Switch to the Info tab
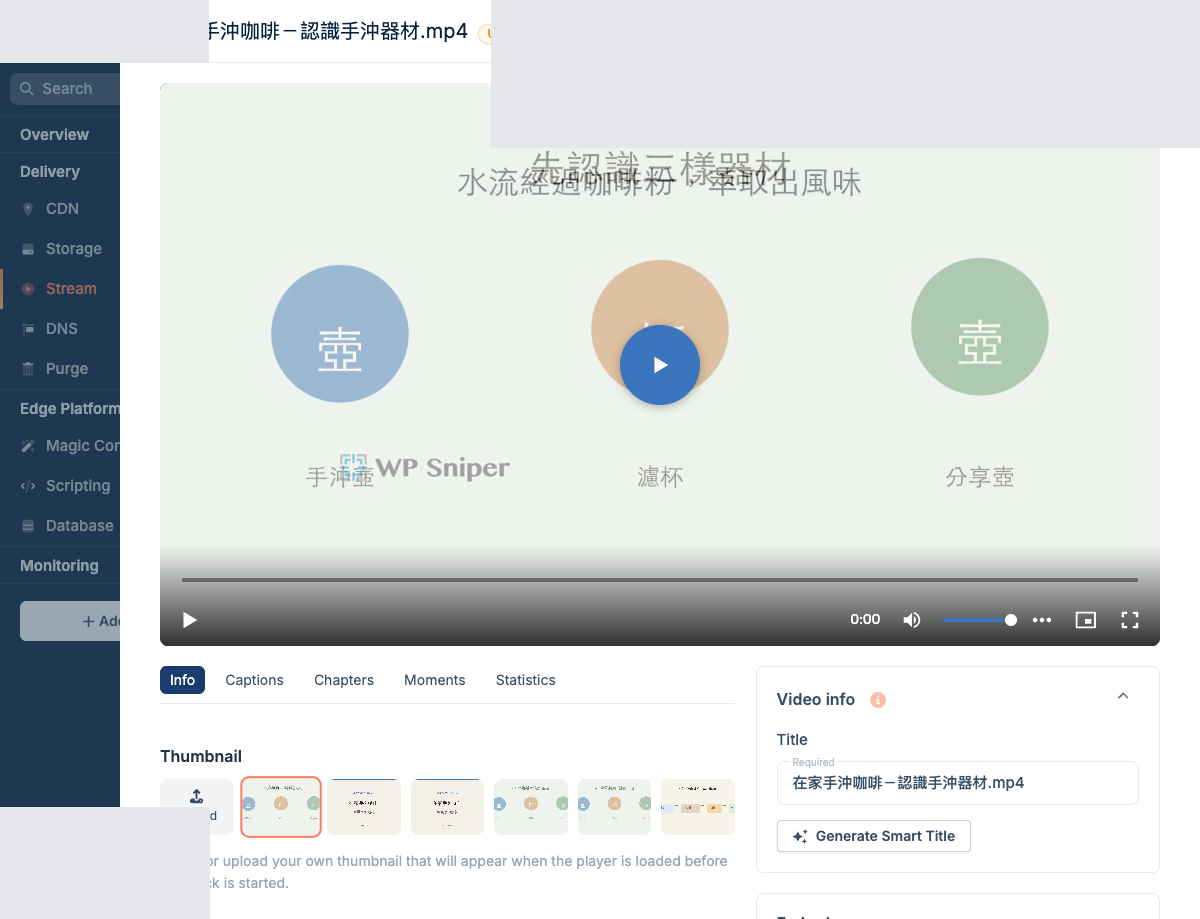The width and height of the screenshot is (1200, 919). [x=182, y=680]
